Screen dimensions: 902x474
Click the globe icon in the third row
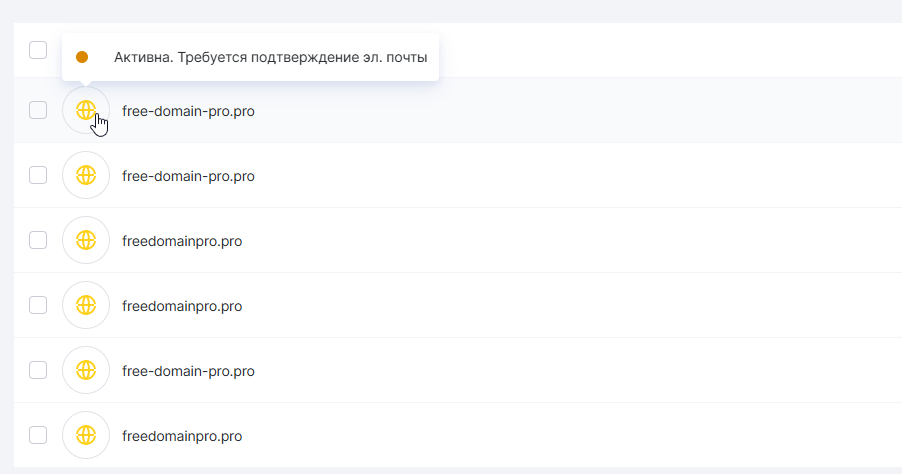(x=86, y=240)
